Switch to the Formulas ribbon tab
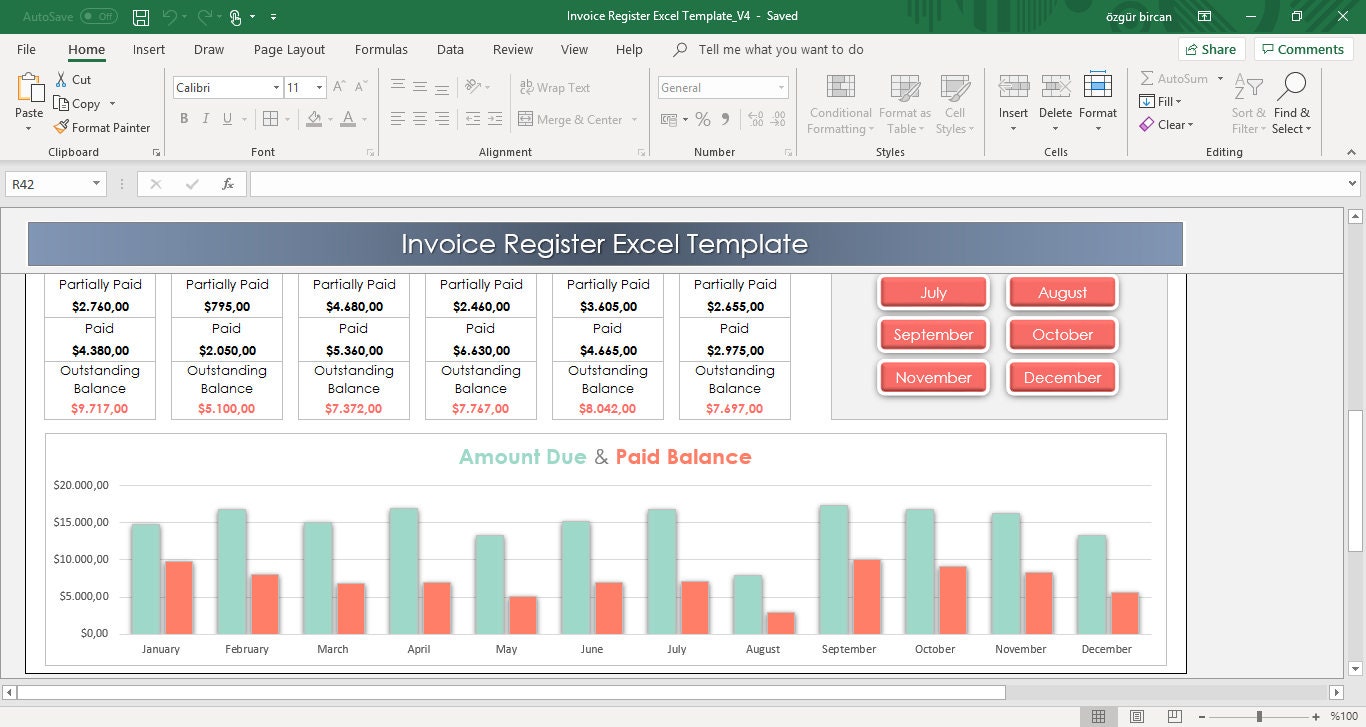Viewport: 1366px width, 727px height. [381, 49]
